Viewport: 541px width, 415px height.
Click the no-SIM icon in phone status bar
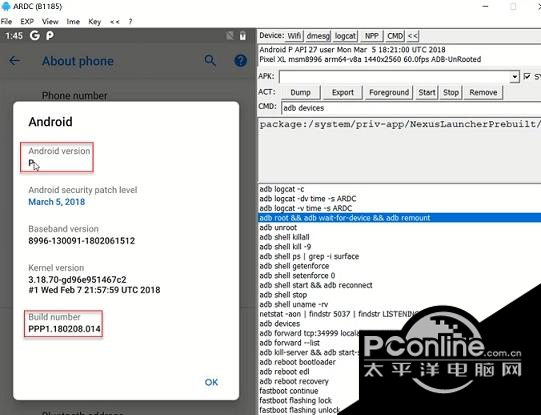(229, 36)
